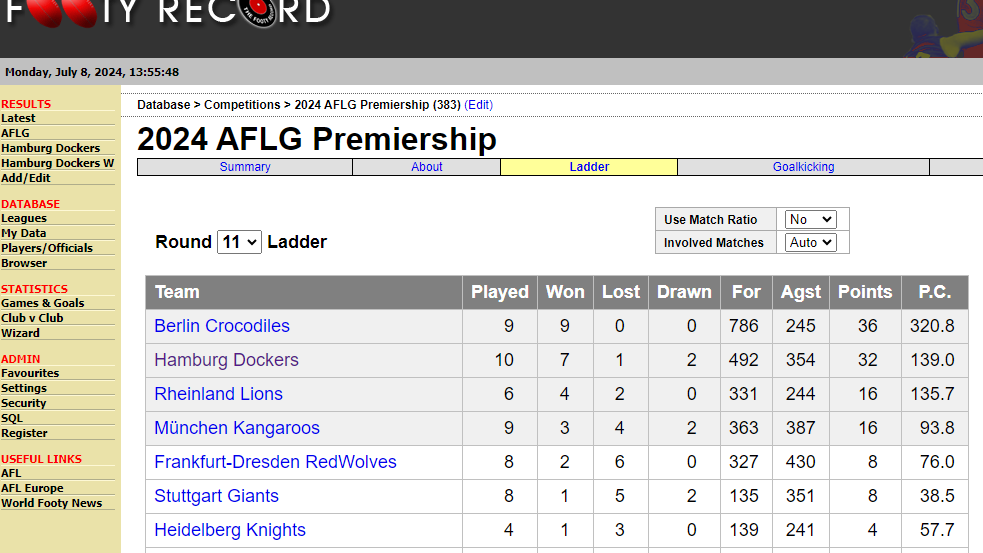Select the highlighted Ladder tab
983x553 pixels.
[x=589, y=167]
